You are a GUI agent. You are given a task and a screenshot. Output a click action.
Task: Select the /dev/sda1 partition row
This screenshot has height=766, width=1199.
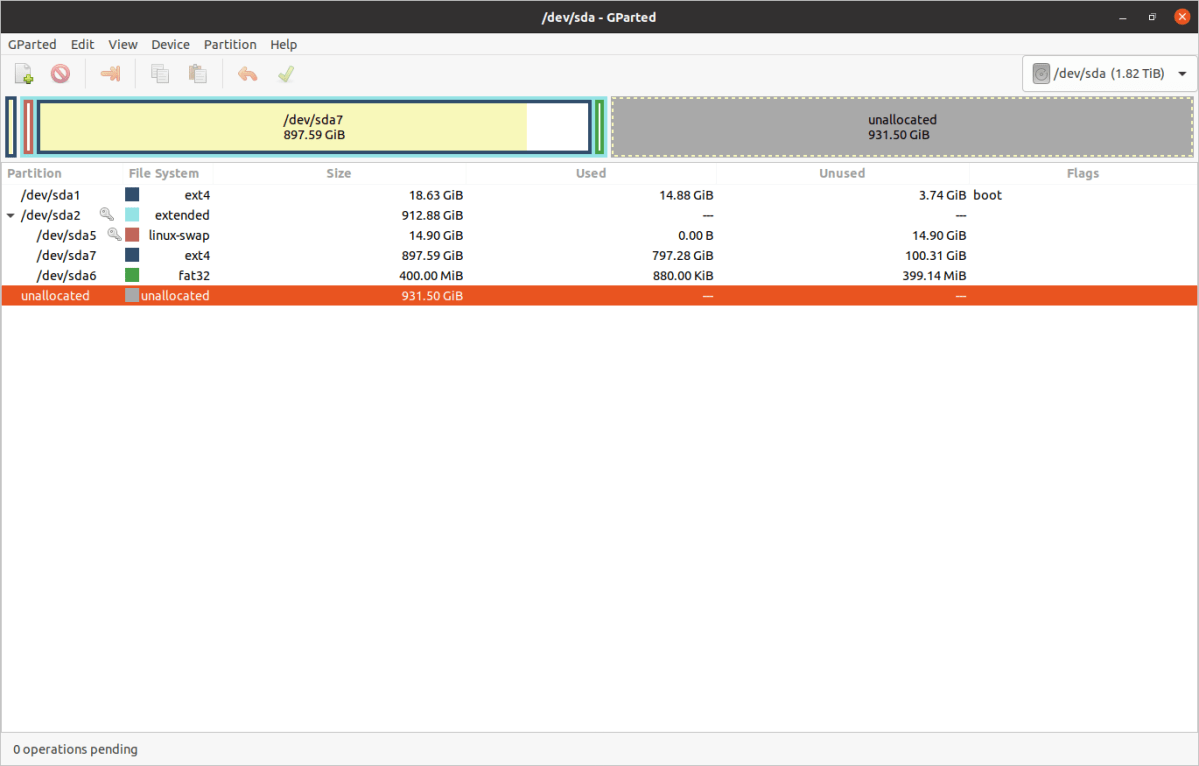click(600, 195)
